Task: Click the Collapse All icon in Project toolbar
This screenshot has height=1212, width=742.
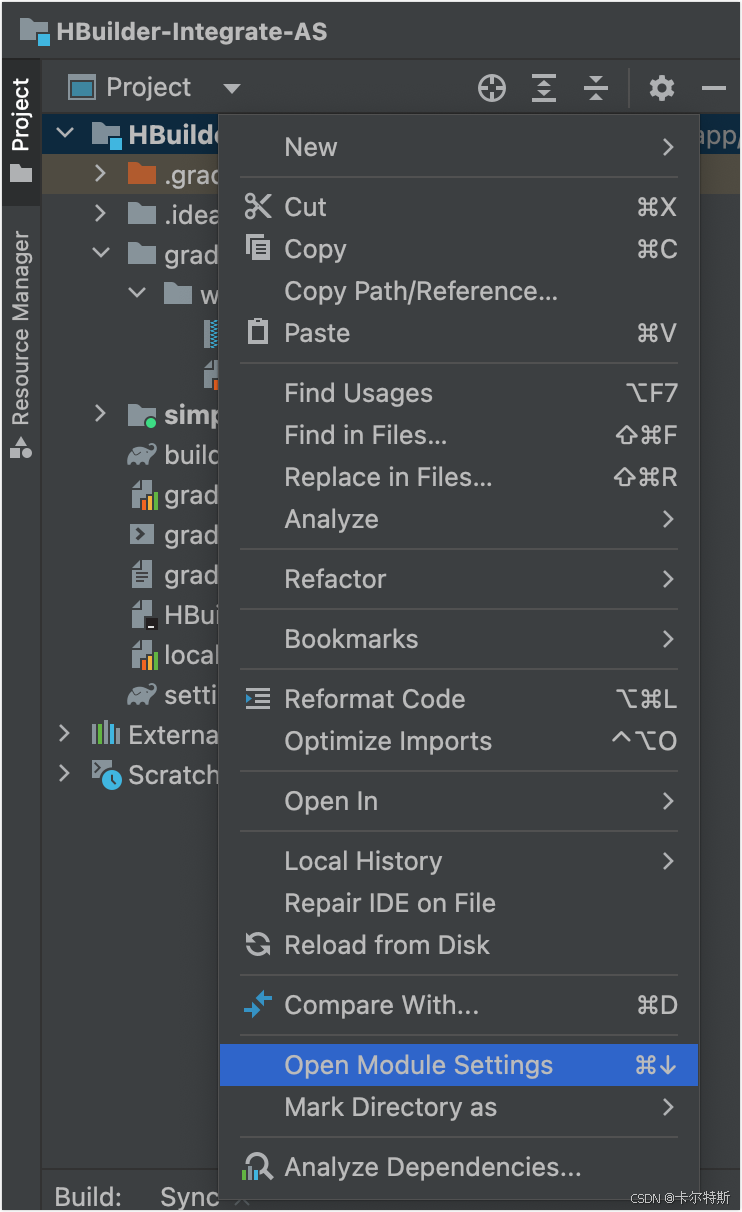Action: point(596,88)
